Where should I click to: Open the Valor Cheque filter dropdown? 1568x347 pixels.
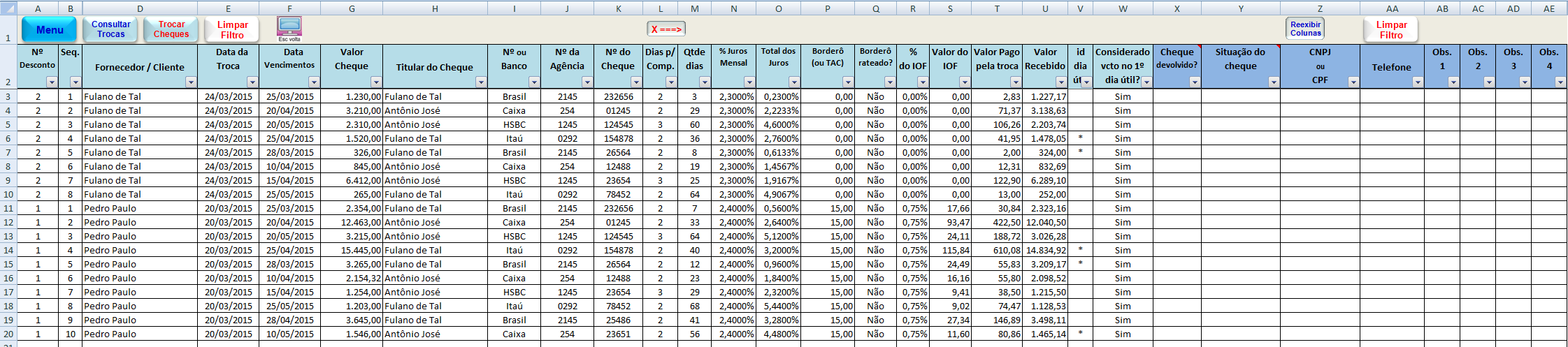376,82
